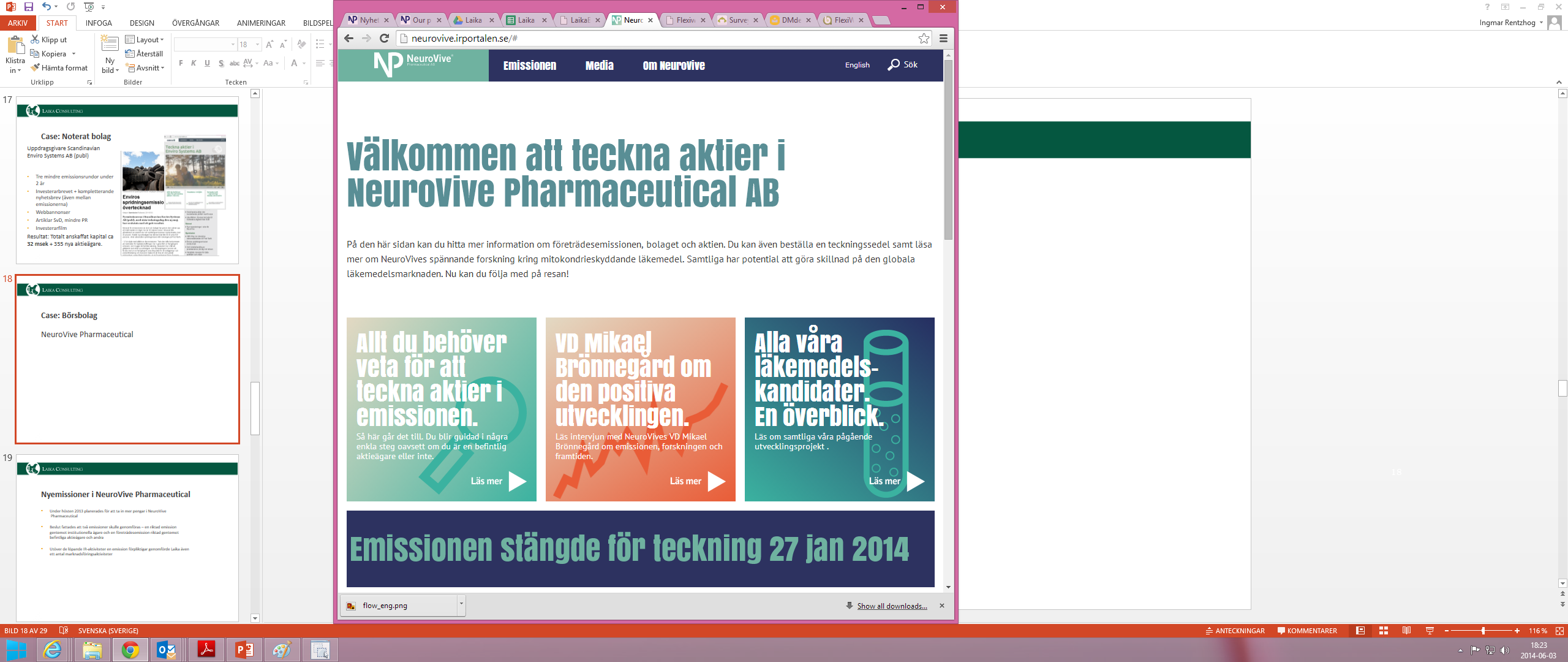Click Läs mer on the VD Mikael Brönnegård card
This screenshot has width=1568, height=662.
(x=698, y=481)
